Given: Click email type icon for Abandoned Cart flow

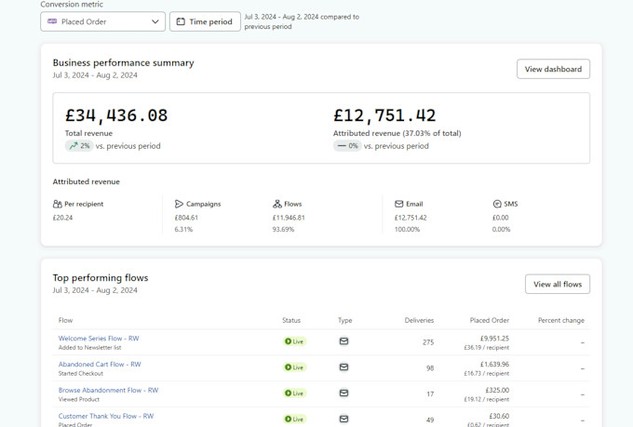Looking at the screenshot, I should click(344, 367).
